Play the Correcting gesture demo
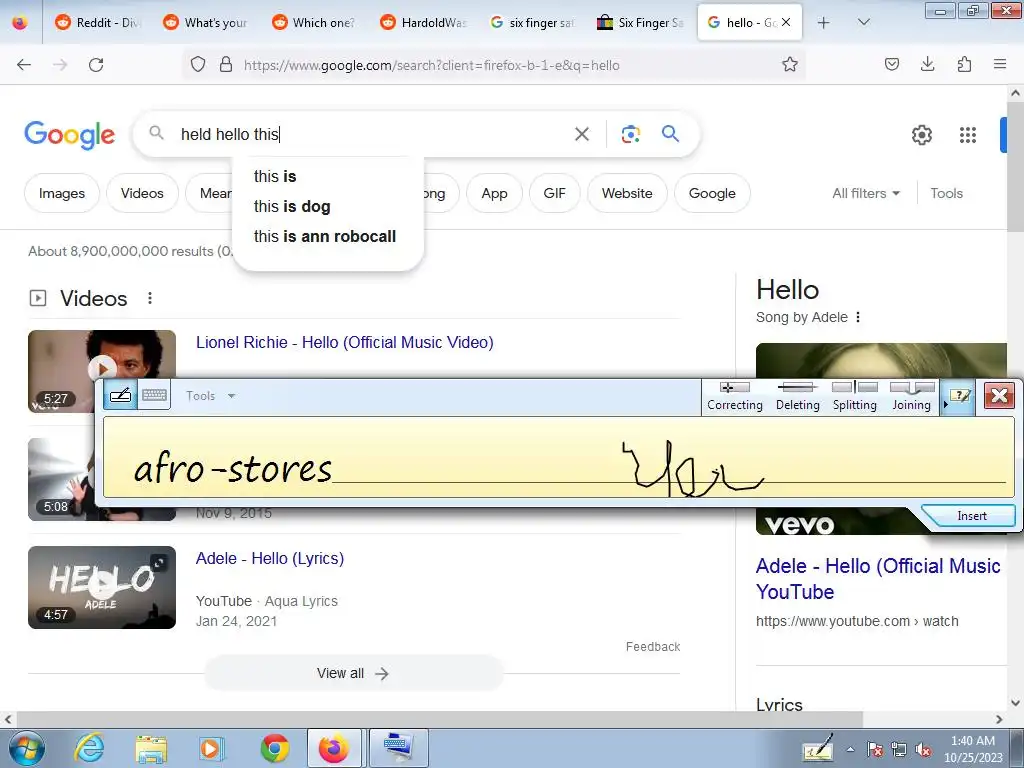 point(735,396)
